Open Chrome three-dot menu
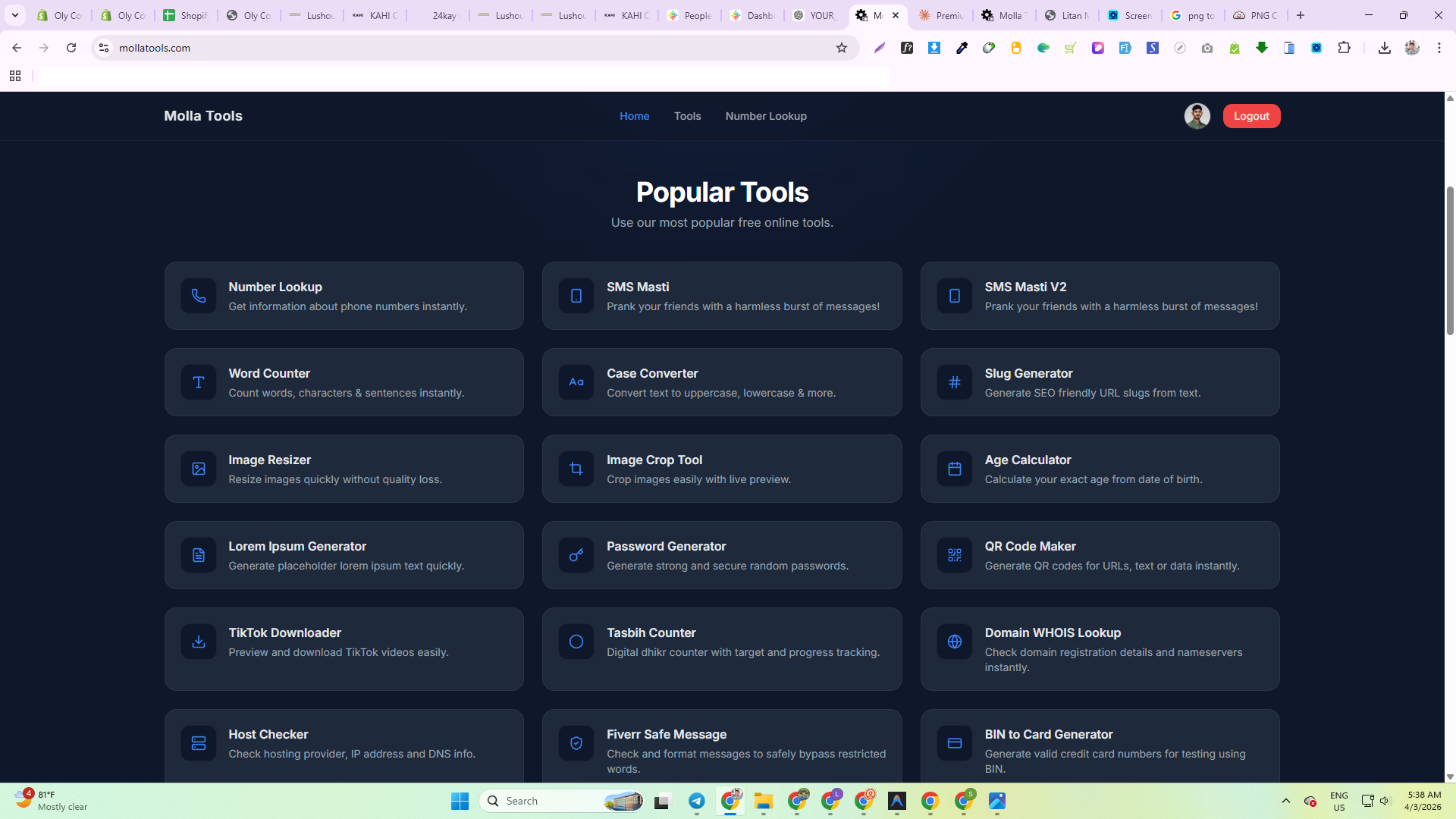Viewport: 1456px width, 819px height. click(1439, 48)
